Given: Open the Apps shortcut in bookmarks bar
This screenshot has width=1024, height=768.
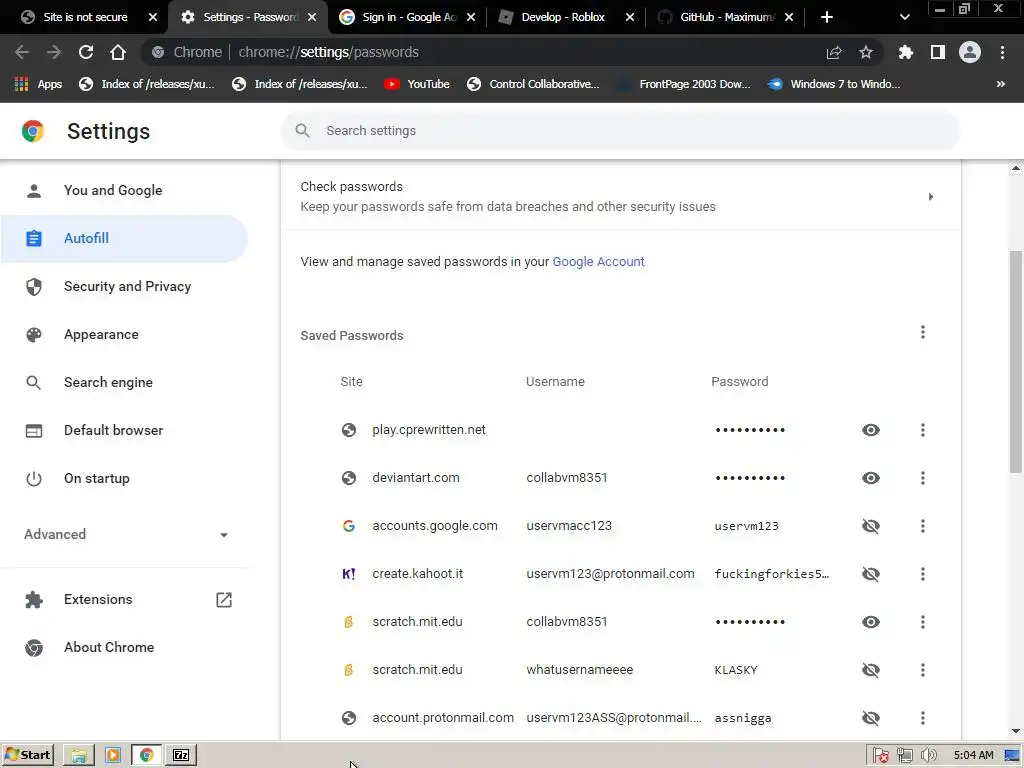Looking at the screenshot, I should [x=38, y=84].
